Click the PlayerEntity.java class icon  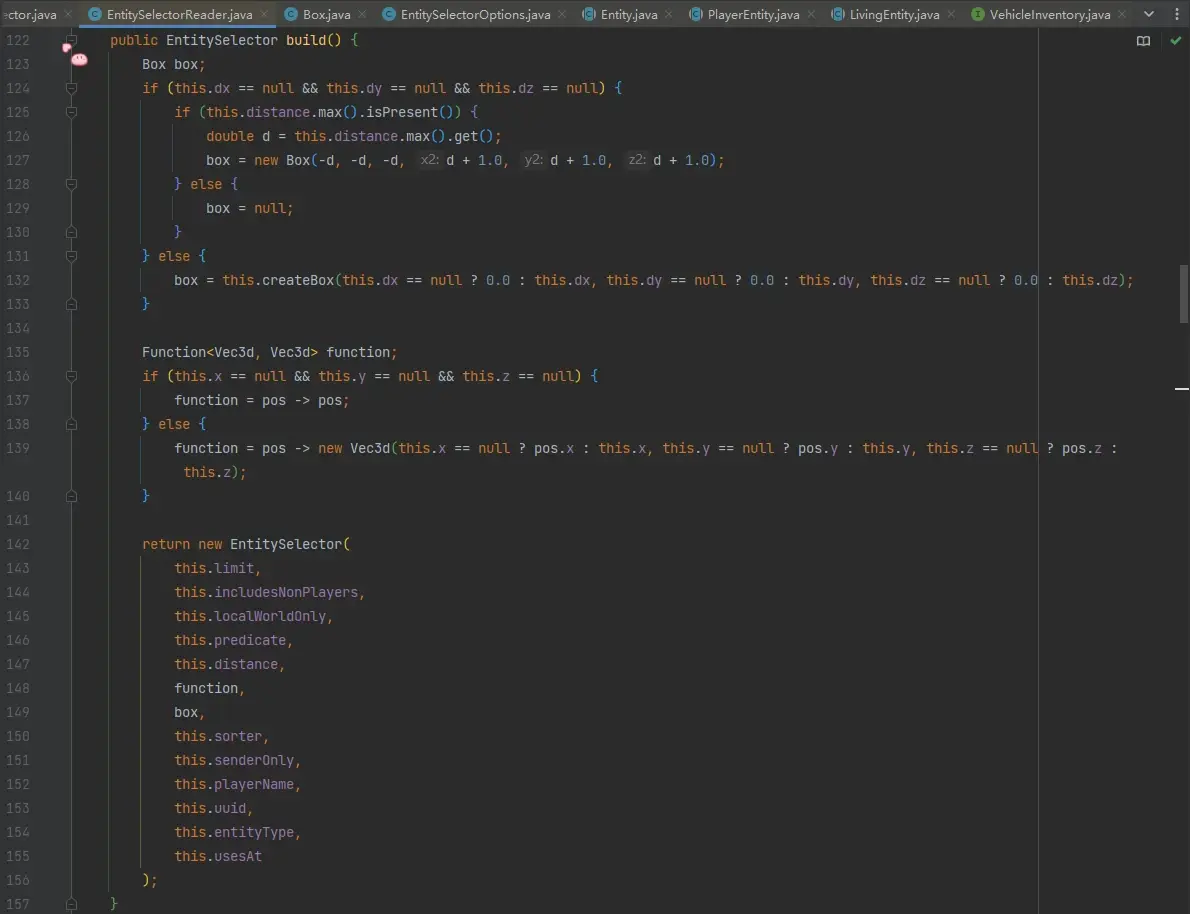tap(695, 14)
